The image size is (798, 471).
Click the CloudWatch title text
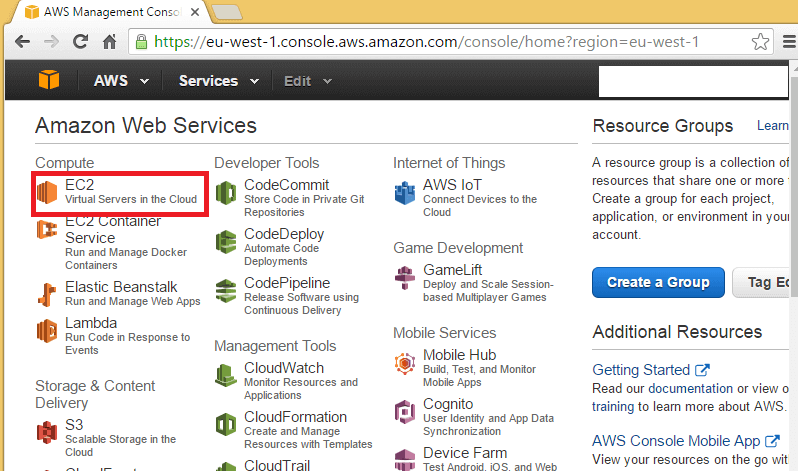[284, 368]
